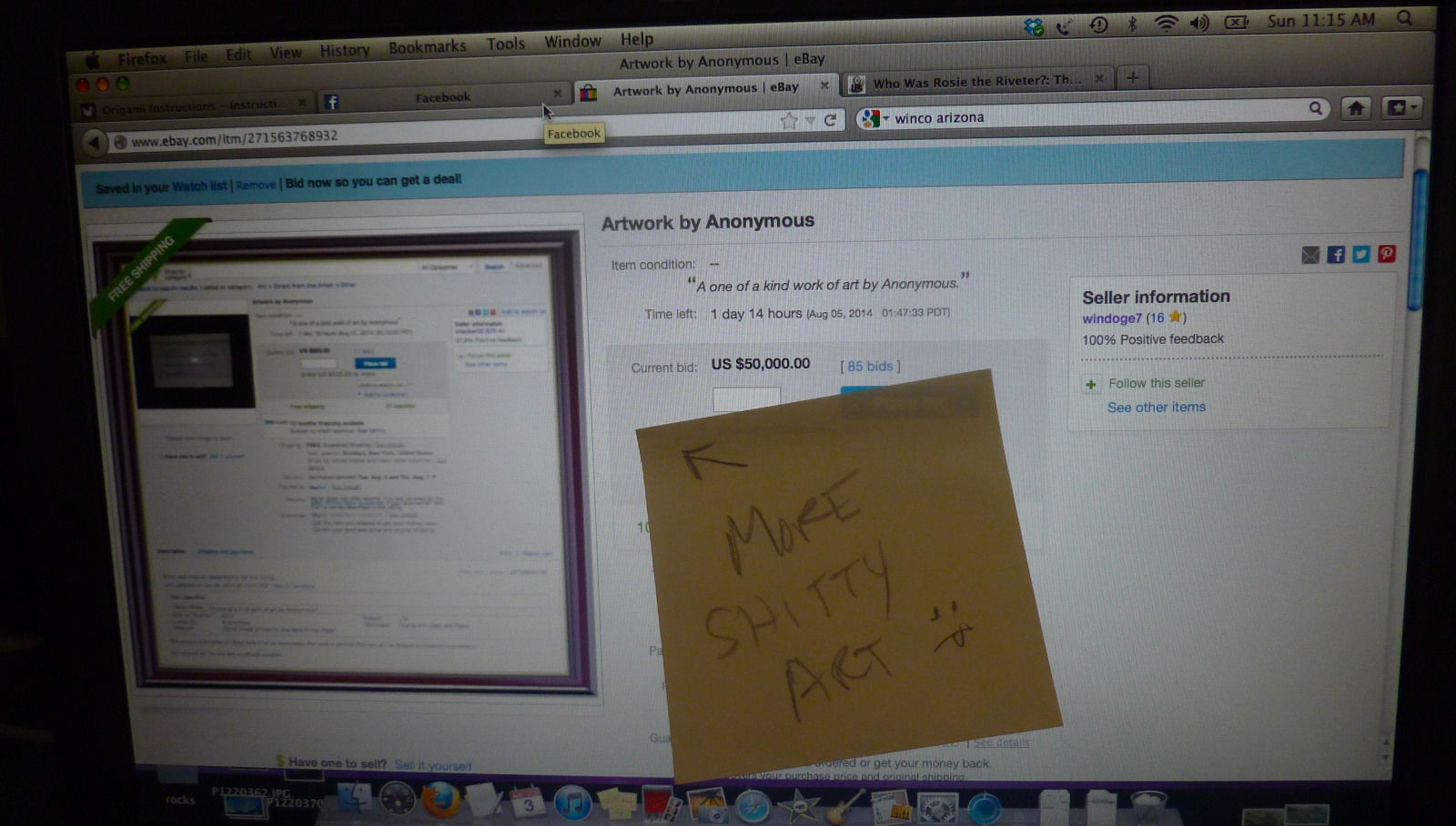Go back with browser back arrow
Image resolution: width=1456 pixels, height=826 pixels.
click(94, 142)
